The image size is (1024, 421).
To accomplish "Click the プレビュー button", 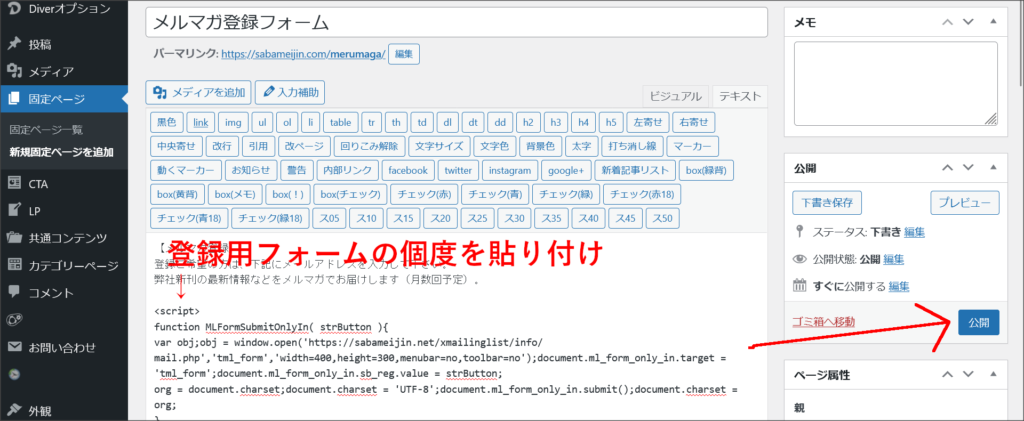I will point(965,202).
